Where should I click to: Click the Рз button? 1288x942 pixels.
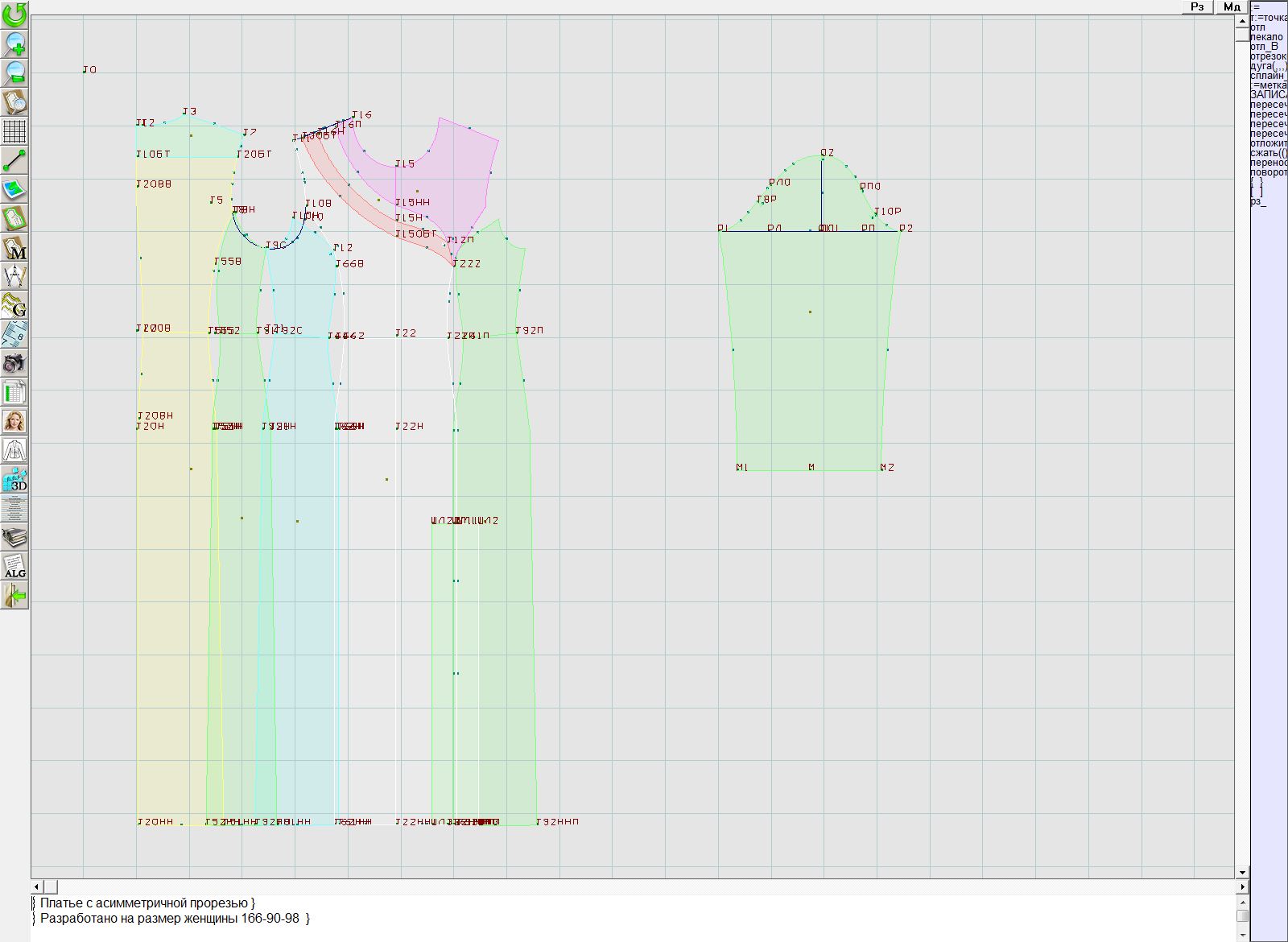tap(1197, 6)
